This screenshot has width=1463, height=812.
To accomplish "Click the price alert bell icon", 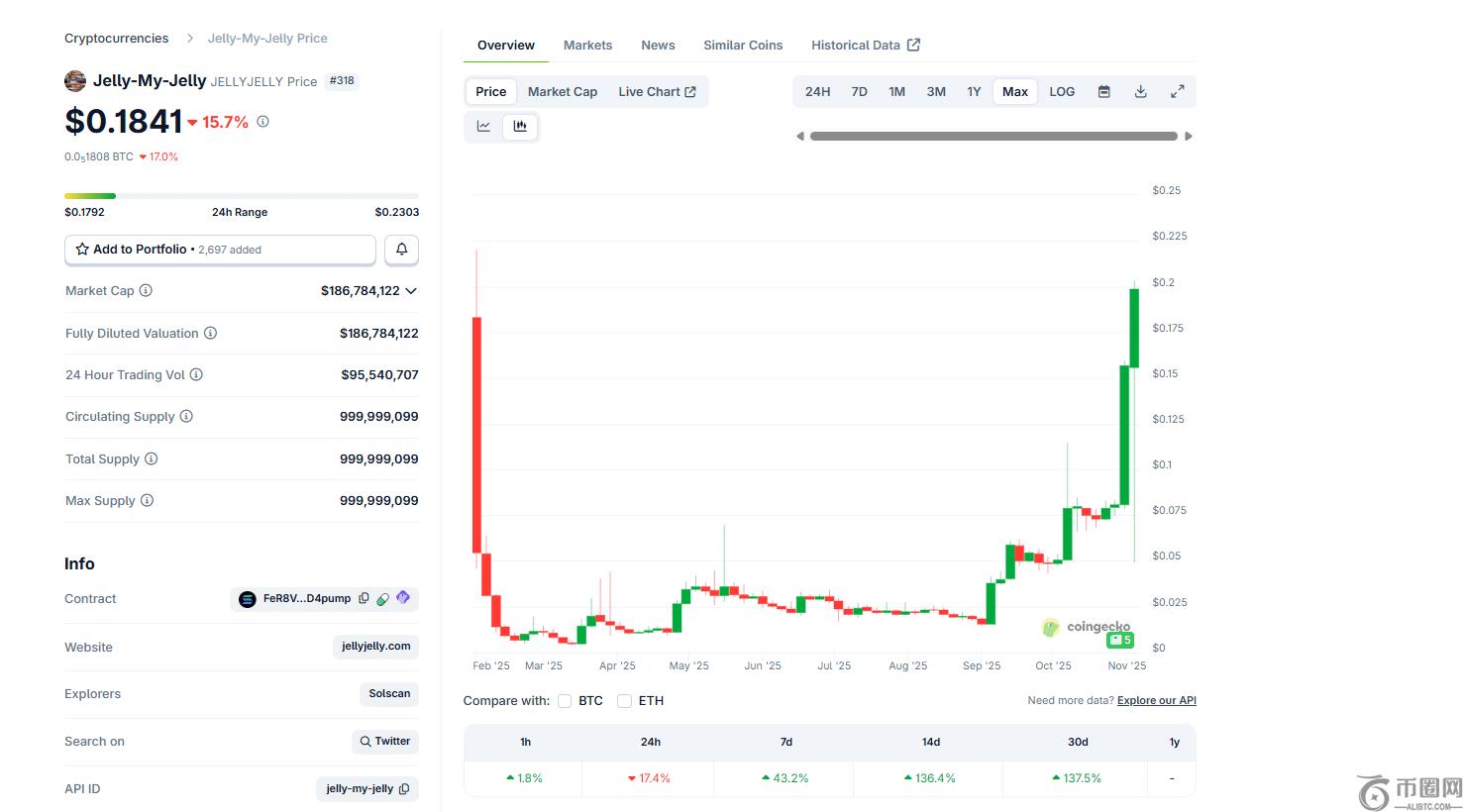I will point(401,250).
